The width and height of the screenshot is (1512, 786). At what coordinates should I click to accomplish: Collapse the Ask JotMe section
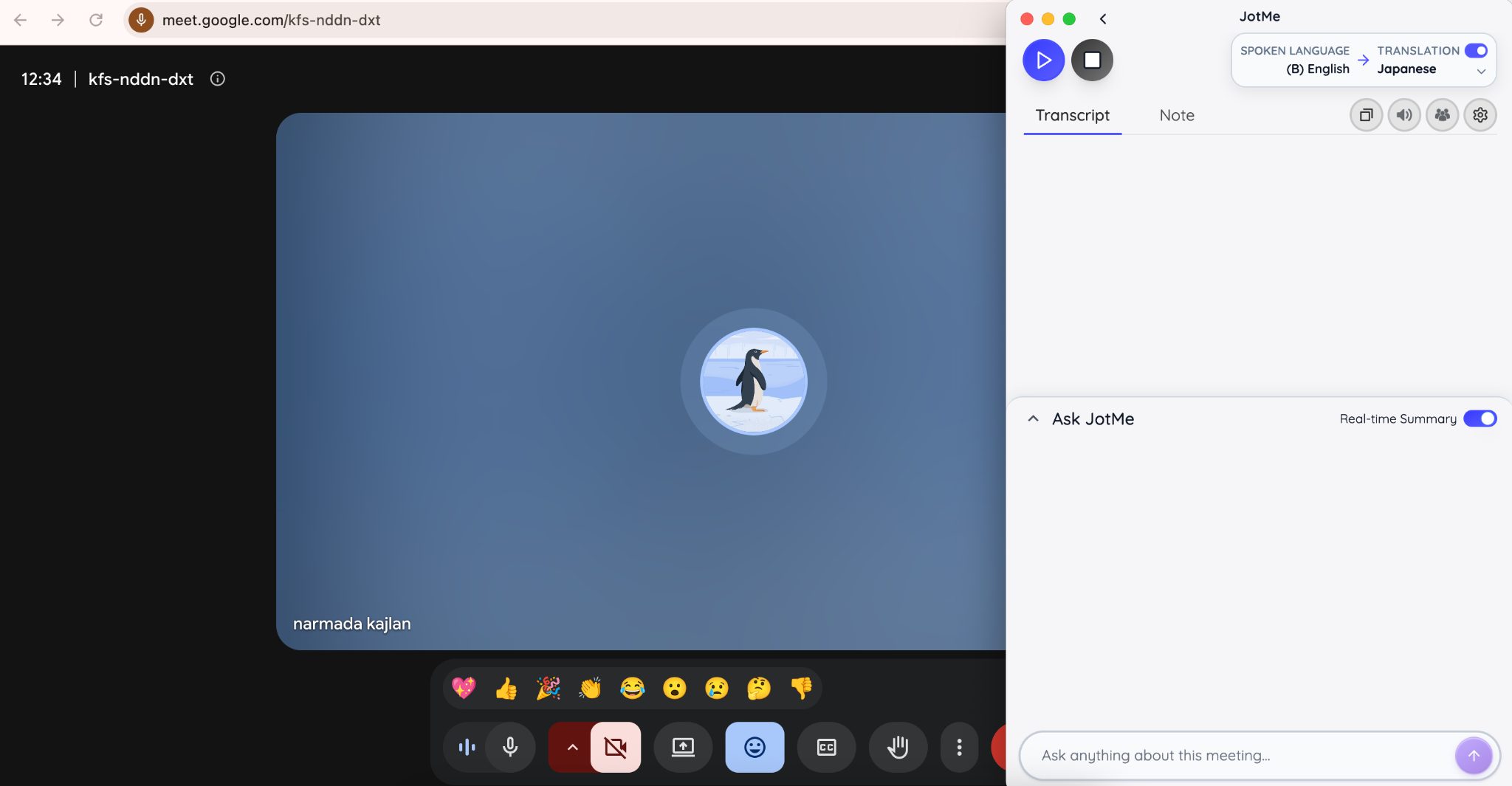pyautogui.click(x=1034, y=418)
